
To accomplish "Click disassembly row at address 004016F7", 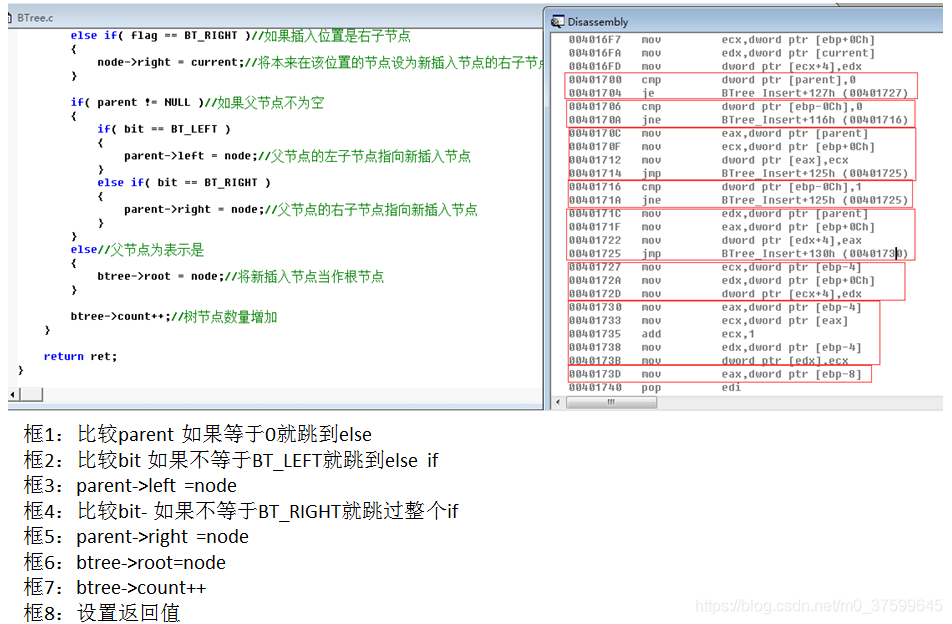I will (722, 39).
